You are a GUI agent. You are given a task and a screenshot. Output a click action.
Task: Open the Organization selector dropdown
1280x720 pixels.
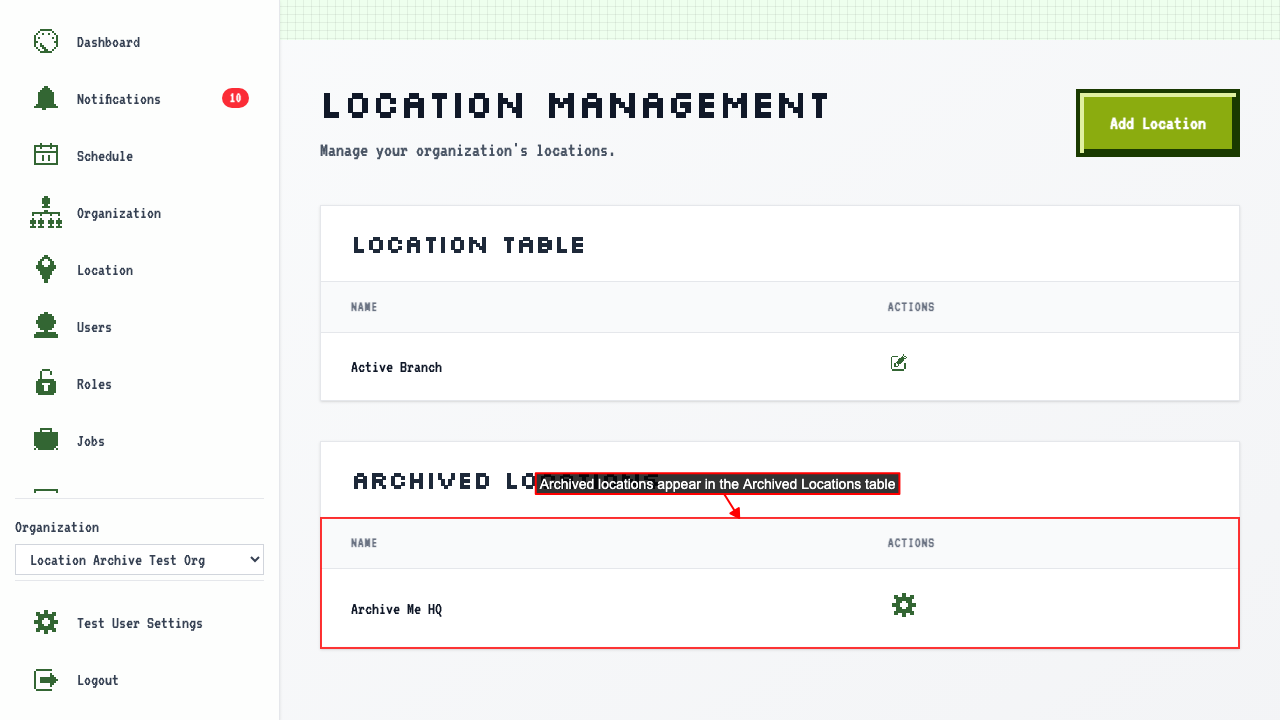pyautogui.click(x=139, y=560)
